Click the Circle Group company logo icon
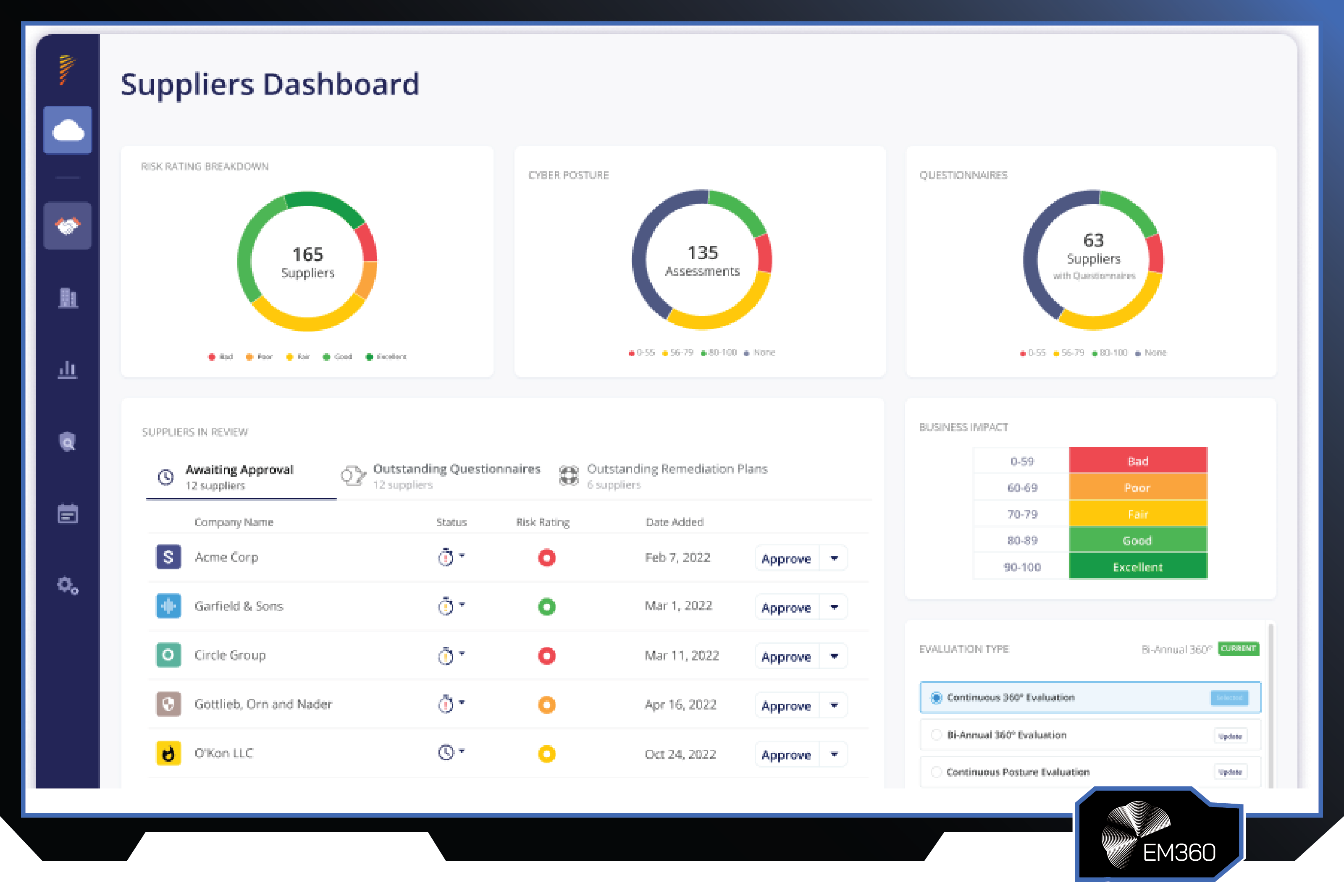Viewport: 1344px width, 896px height. coord(168,655)
